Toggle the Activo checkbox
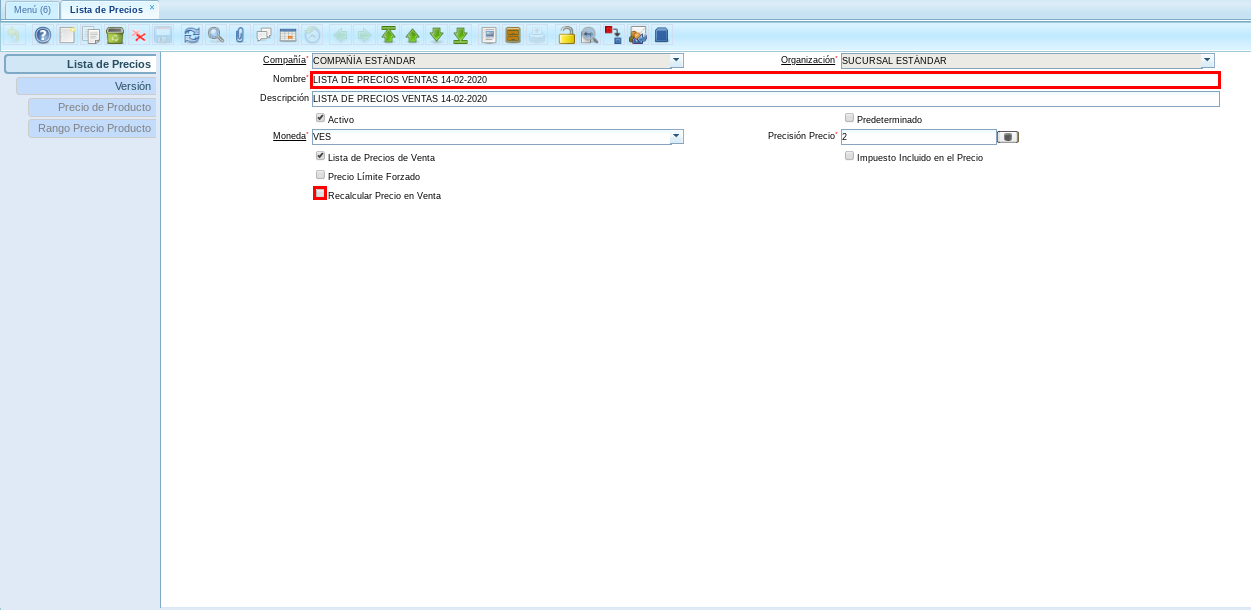Viewport: 1251px width, 610px height. 320,118
